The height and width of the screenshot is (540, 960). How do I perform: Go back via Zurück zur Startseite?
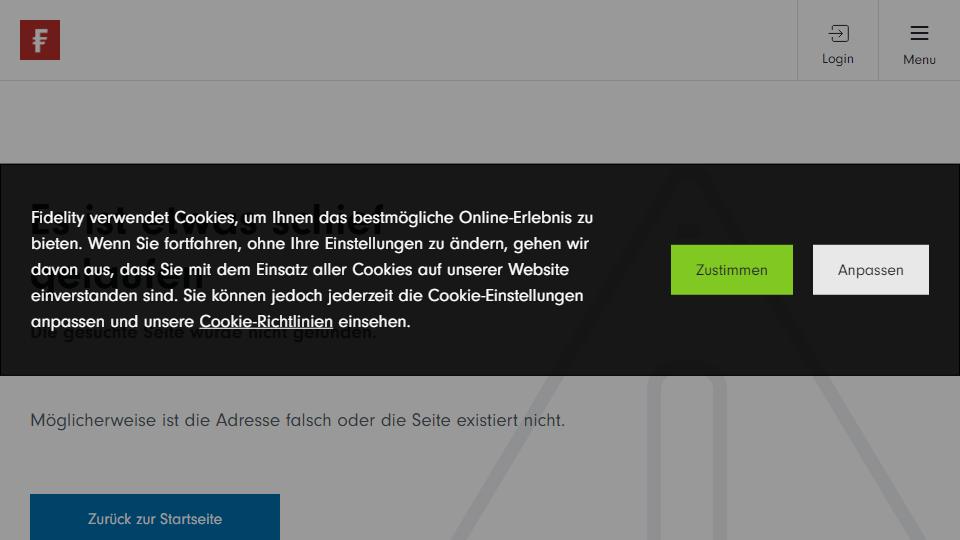(155, 518)
